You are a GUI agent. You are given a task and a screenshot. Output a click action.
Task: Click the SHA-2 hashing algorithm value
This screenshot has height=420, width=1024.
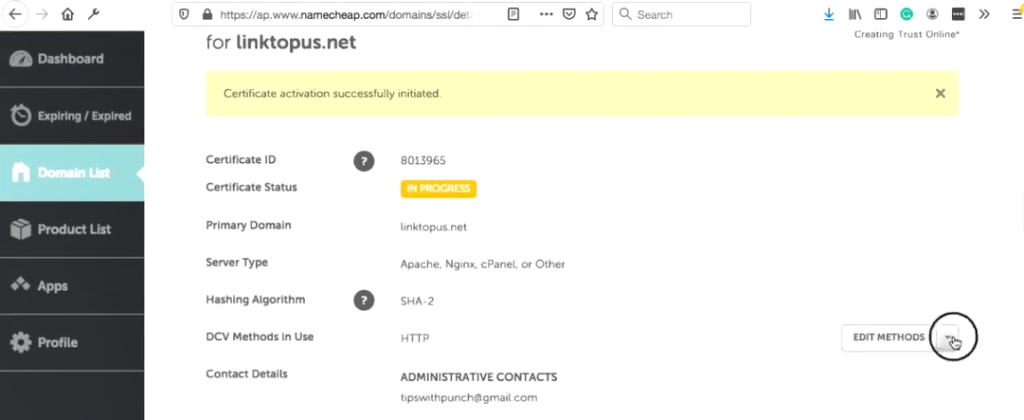[417, 301]
